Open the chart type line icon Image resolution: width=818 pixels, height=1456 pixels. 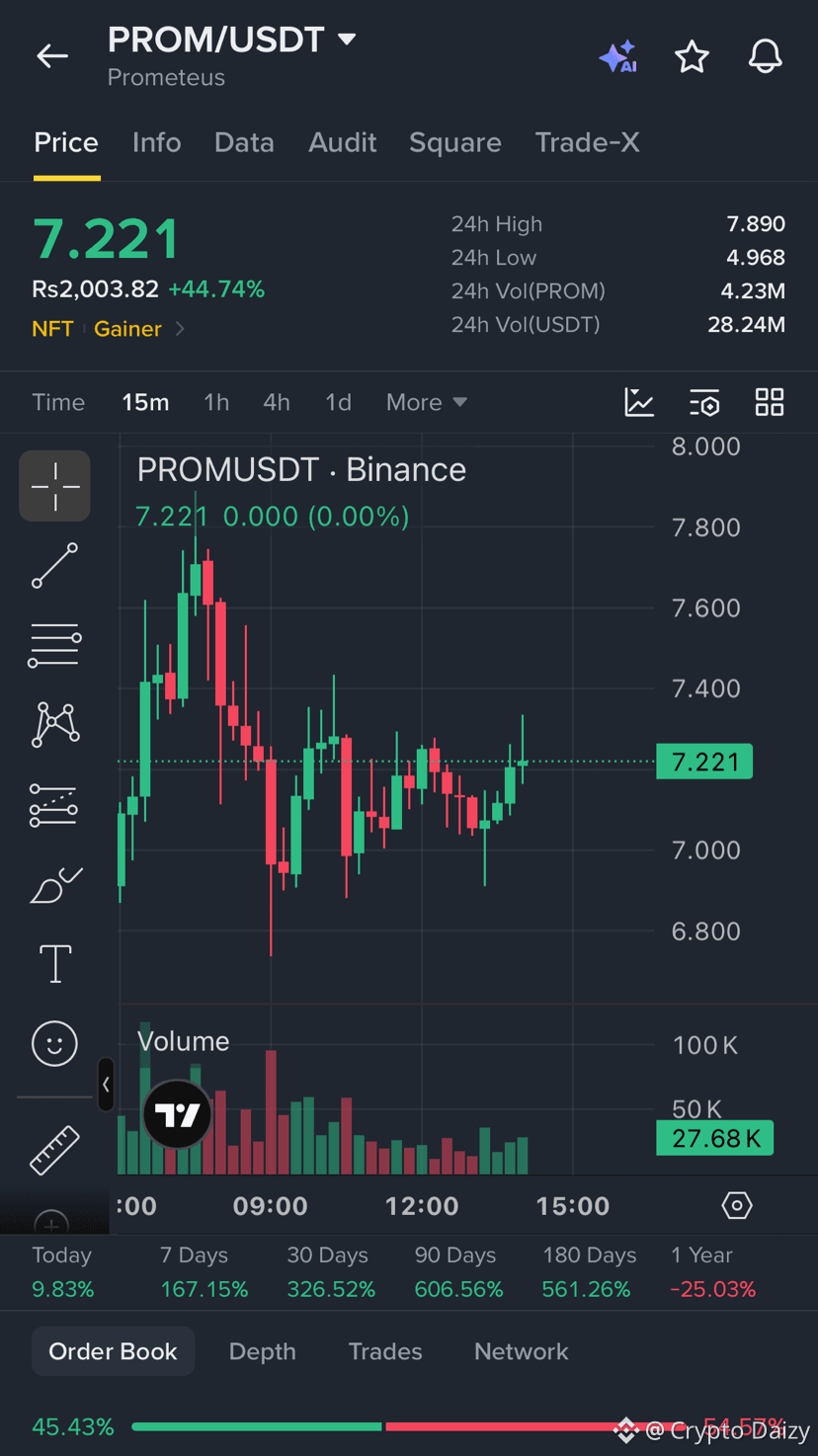pos(639,402)
